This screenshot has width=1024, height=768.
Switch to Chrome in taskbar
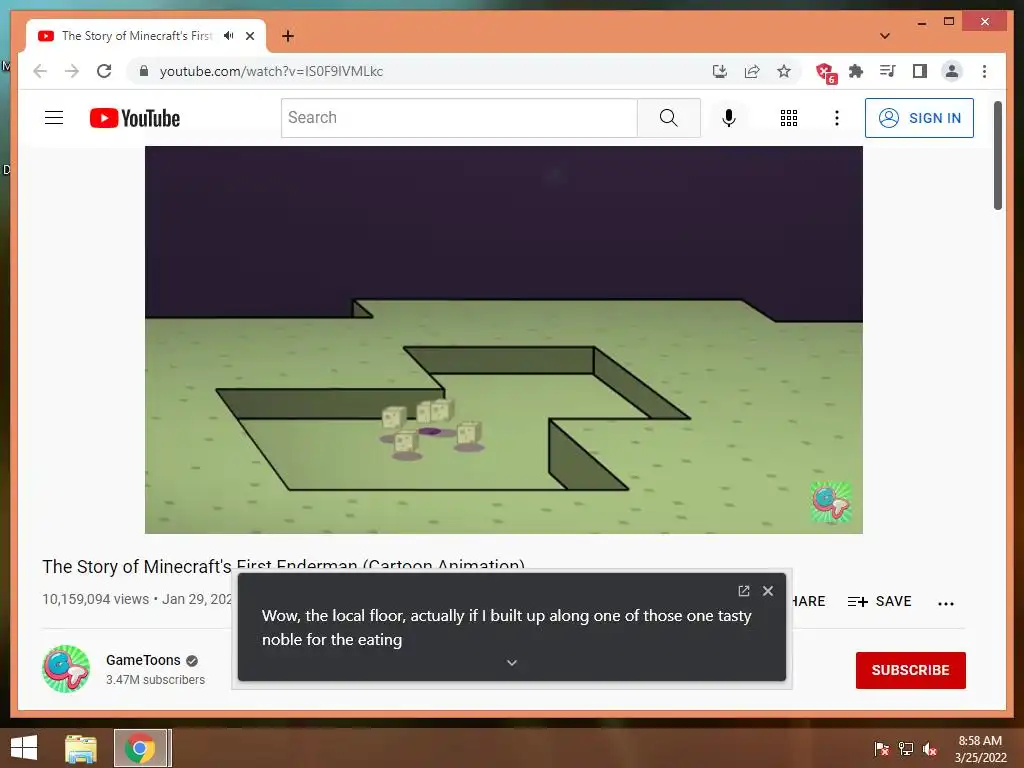[x=142, y=748]
